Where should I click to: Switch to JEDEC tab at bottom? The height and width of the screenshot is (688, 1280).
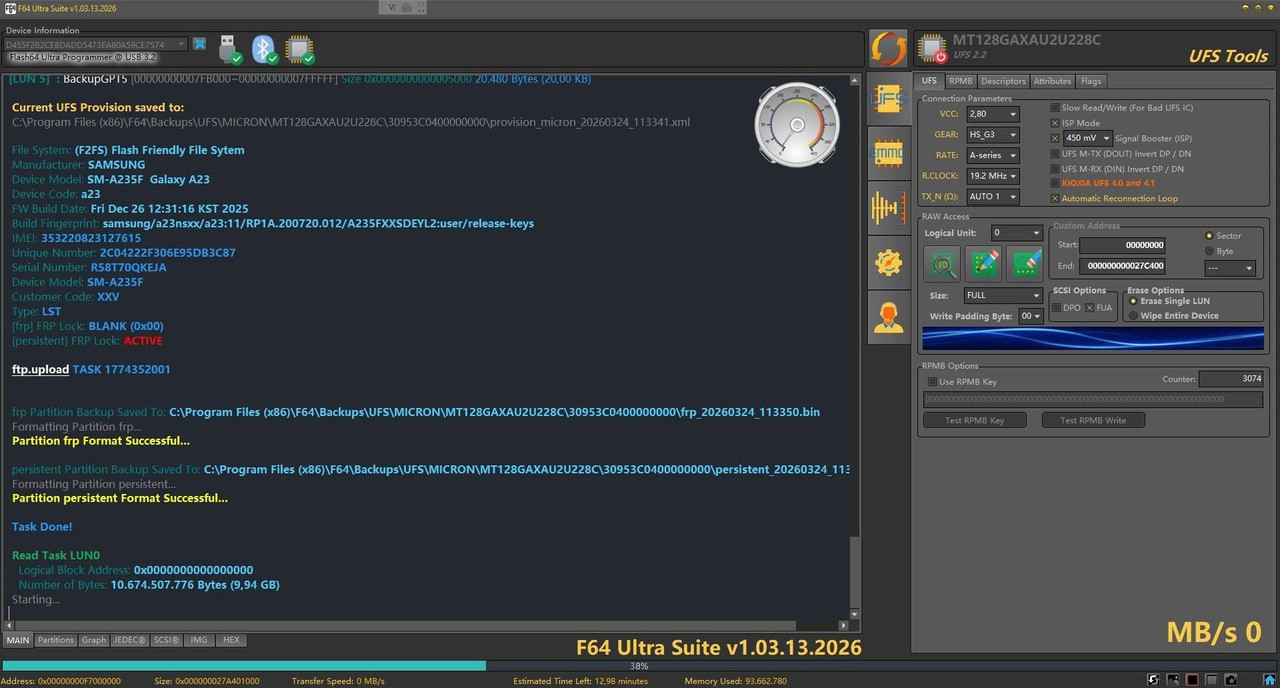pos(129,640)
